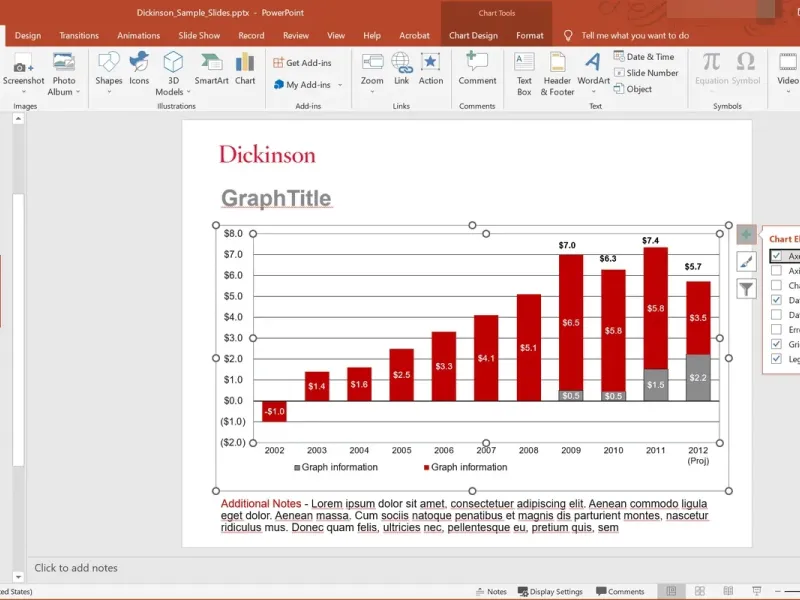800x600 pixels.
Task: Insert Slide Number
Action: (x=646, y=73)
